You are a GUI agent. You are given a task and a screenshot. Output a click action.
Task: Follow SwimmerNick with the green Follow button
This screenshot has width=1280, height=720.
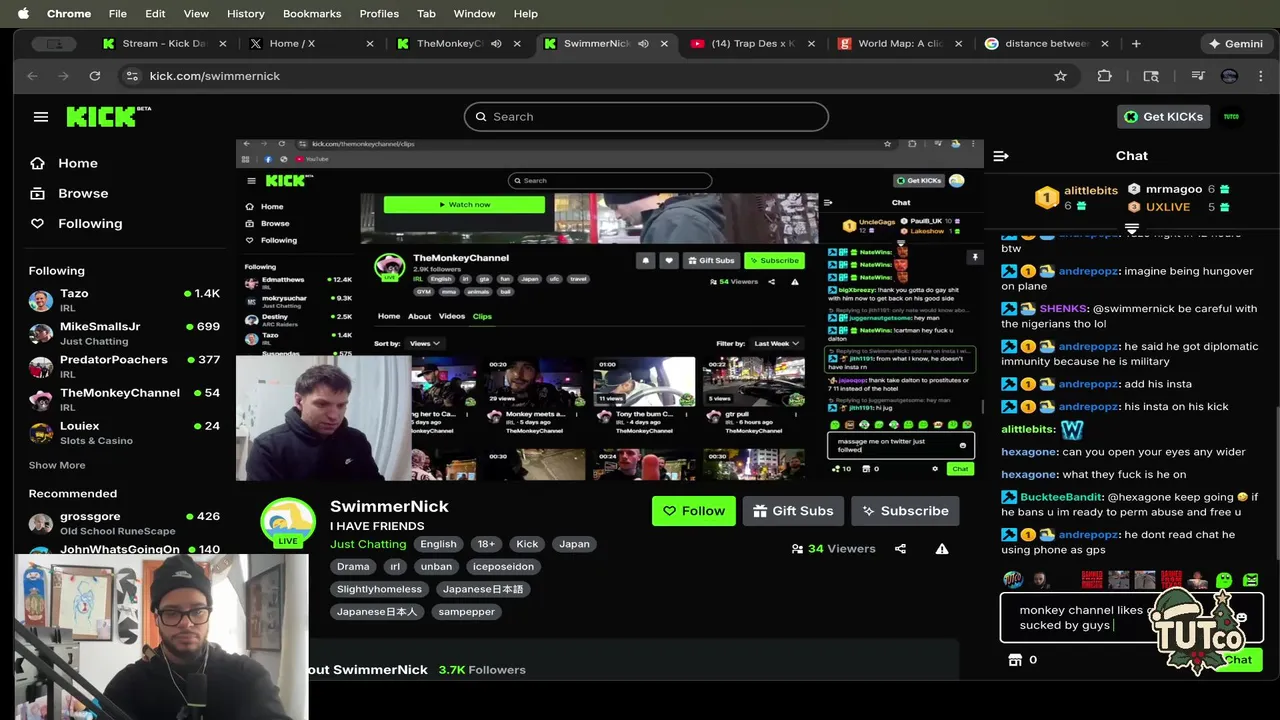click(693, 511)
